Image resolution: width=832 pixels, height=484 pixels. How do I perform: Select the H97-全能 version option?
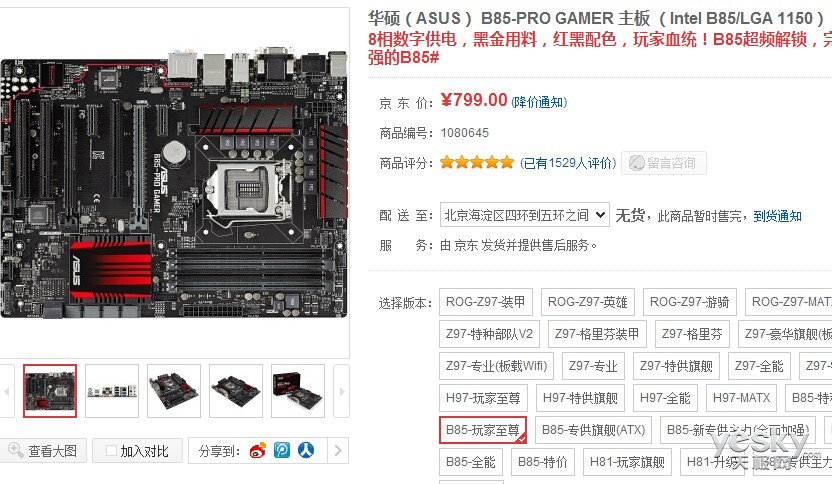(x=665, y=398)
